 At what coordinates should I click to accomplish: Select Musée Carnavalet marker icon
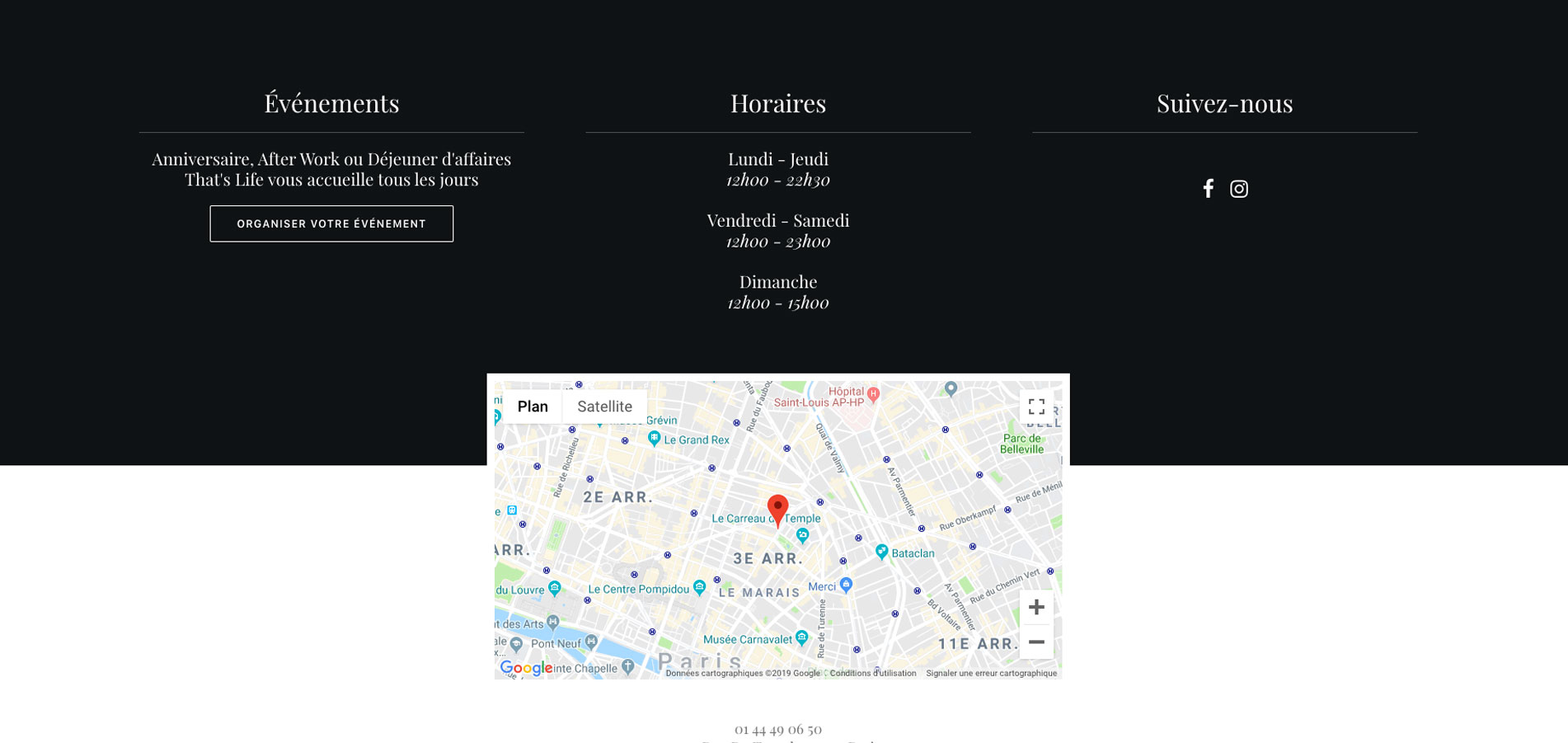[801, 637]
